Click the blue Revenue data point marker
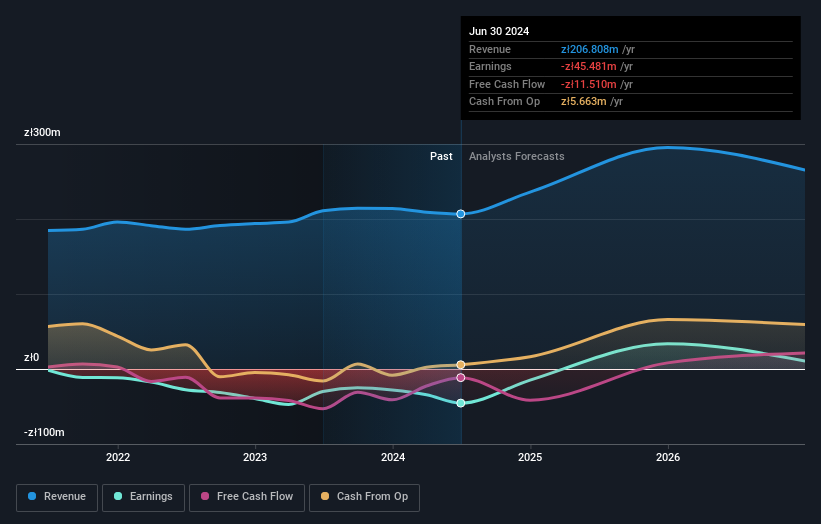Image resolution: width=821 pixels, height=524 pixels. click(461, 214)
